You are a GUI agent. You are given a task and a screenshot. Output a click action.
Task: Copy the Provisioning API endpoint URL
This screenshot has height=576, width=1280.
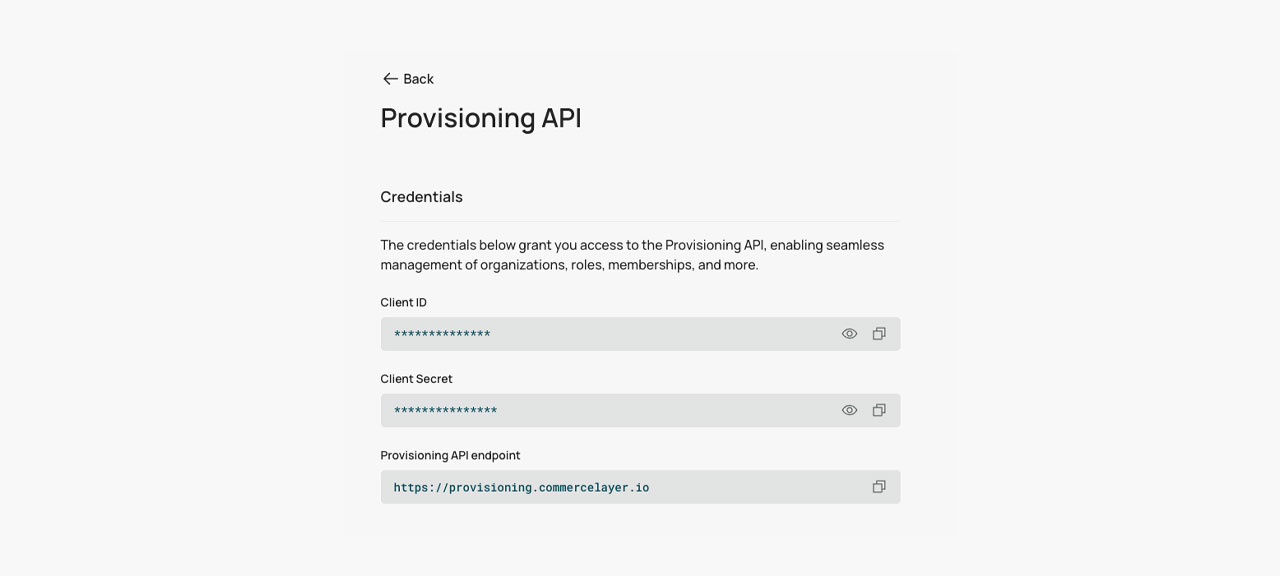click(879, 487)
